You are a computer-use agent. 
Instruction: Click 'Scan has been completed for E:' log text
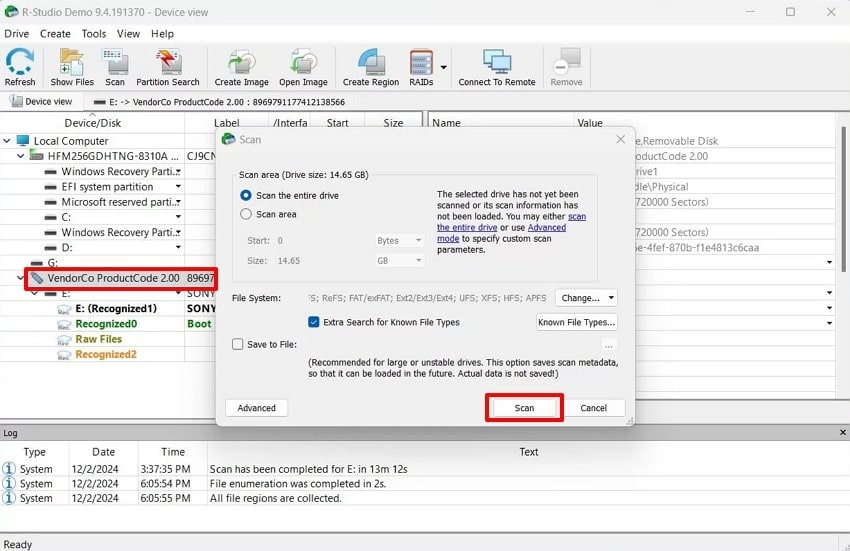308,469
